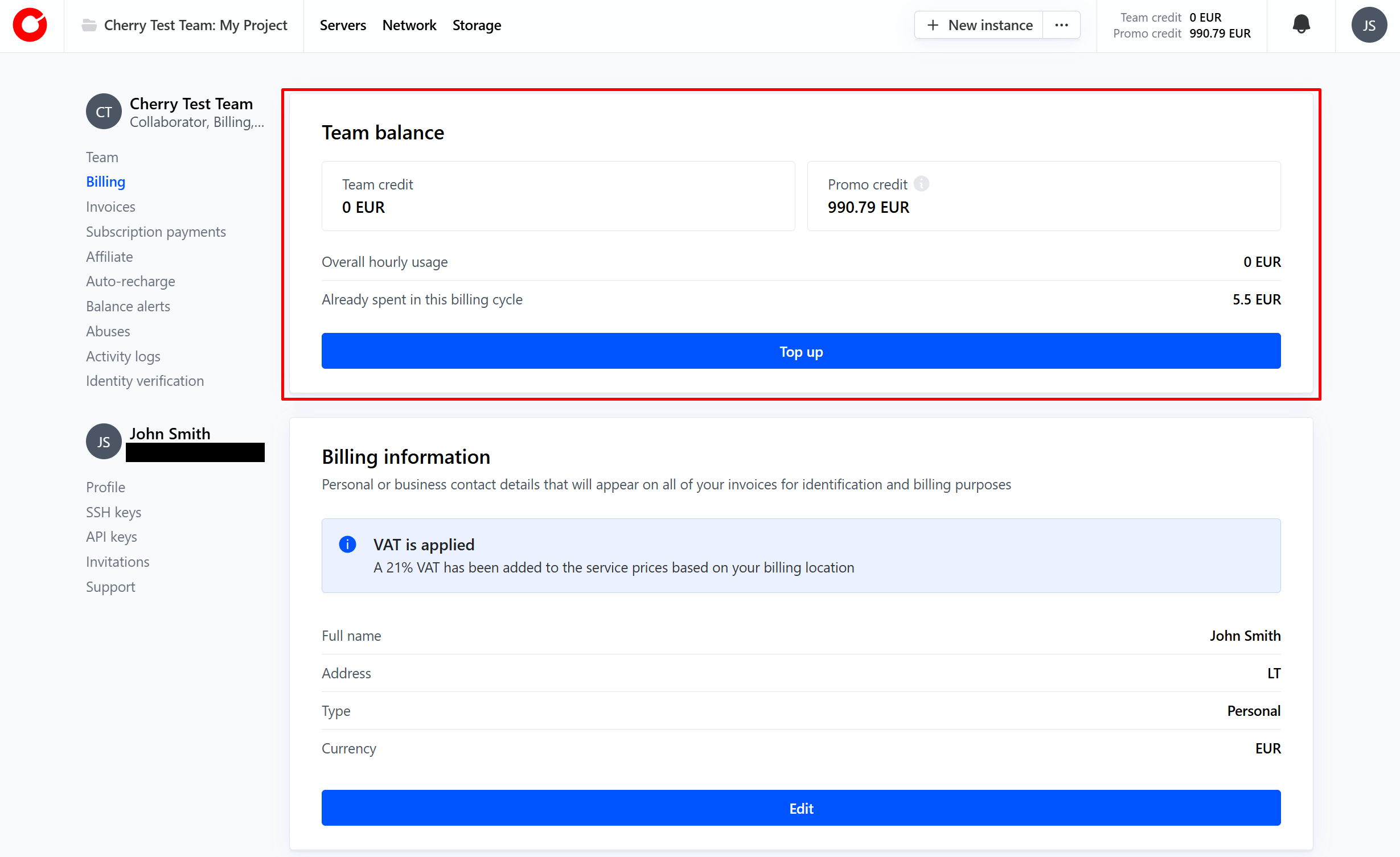Click the John Smith sidebar avatar
Image resolution: width=1400 pixels, height=857 pixels.
104,442
